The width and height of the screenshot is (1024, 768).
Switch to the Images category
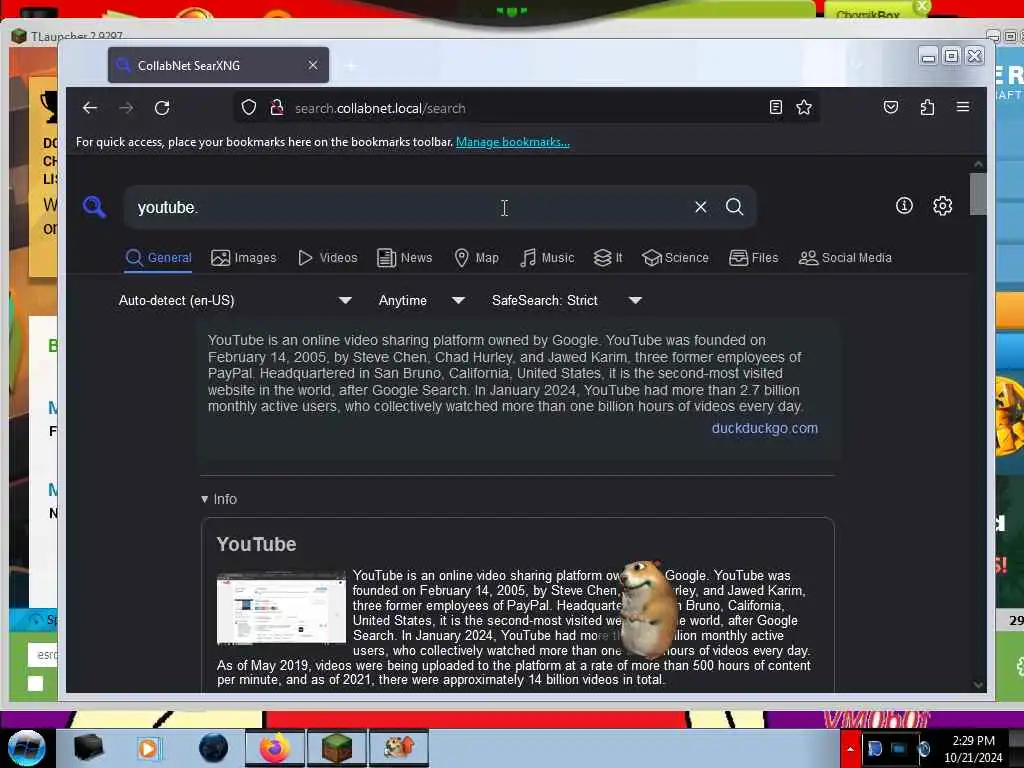point(244,257)
